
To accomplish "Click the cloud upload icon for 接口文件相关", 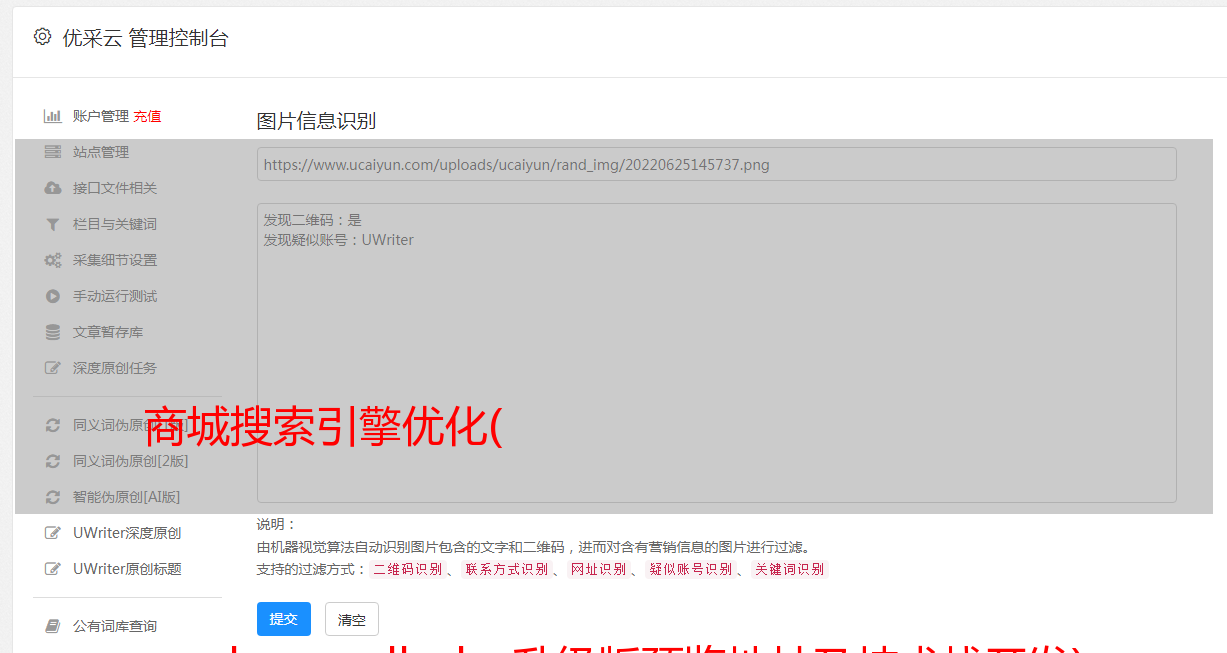I will click(53, 188).
